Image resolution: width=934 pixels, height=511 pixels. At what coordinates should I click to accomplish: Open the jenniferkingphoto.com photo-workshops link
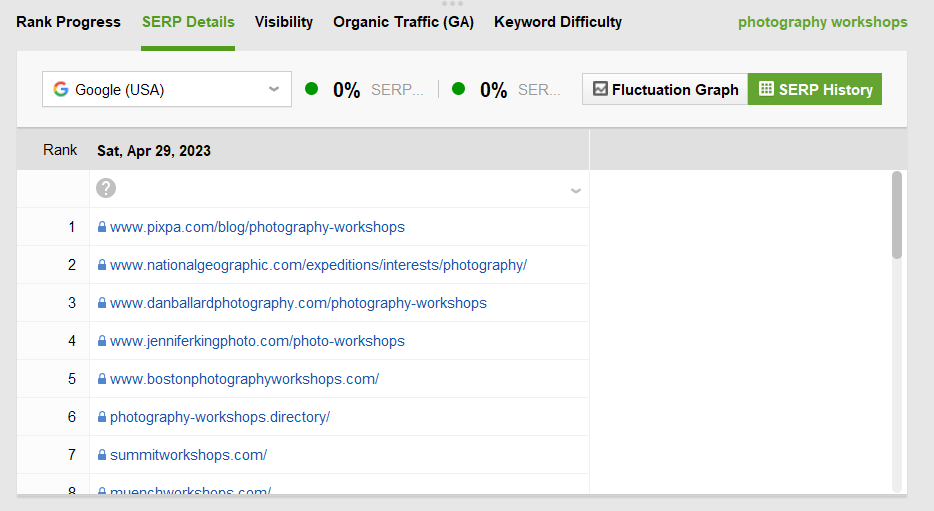[x=257, y=341]
